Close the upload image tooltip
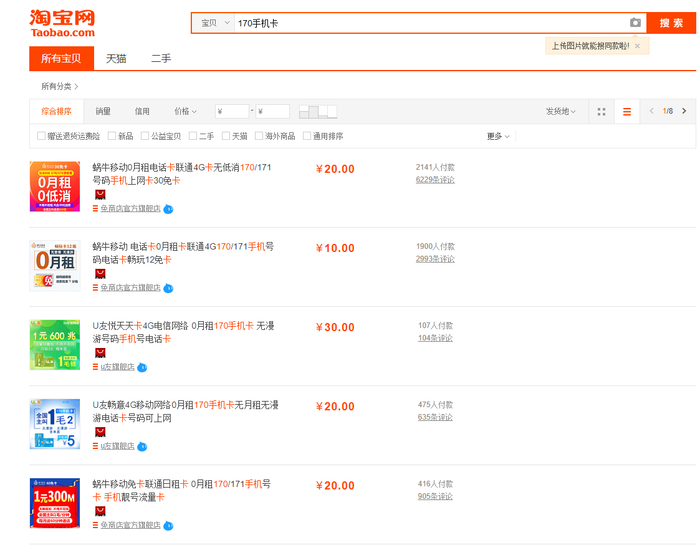Image resolution: width=700 pixels, height=552 pixels. (x=638, y=46)
